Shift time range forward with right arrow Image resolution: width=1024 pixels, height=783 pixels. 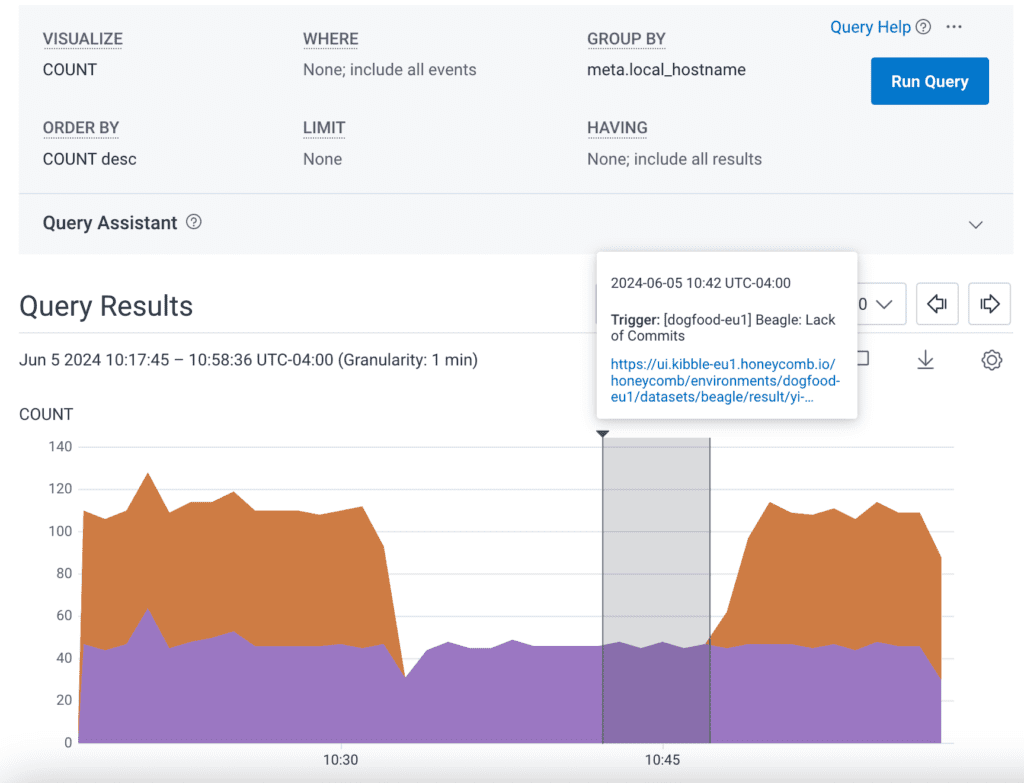coord(989,304)
